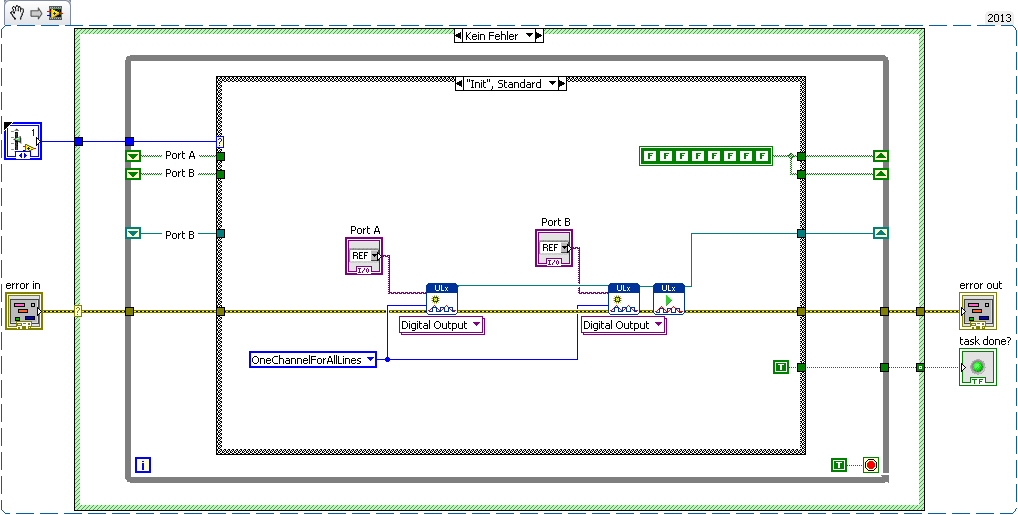The image size is (1018, 515).
Task: Click the Port B unbundle element on teal wire
Action: pos(180,234)
